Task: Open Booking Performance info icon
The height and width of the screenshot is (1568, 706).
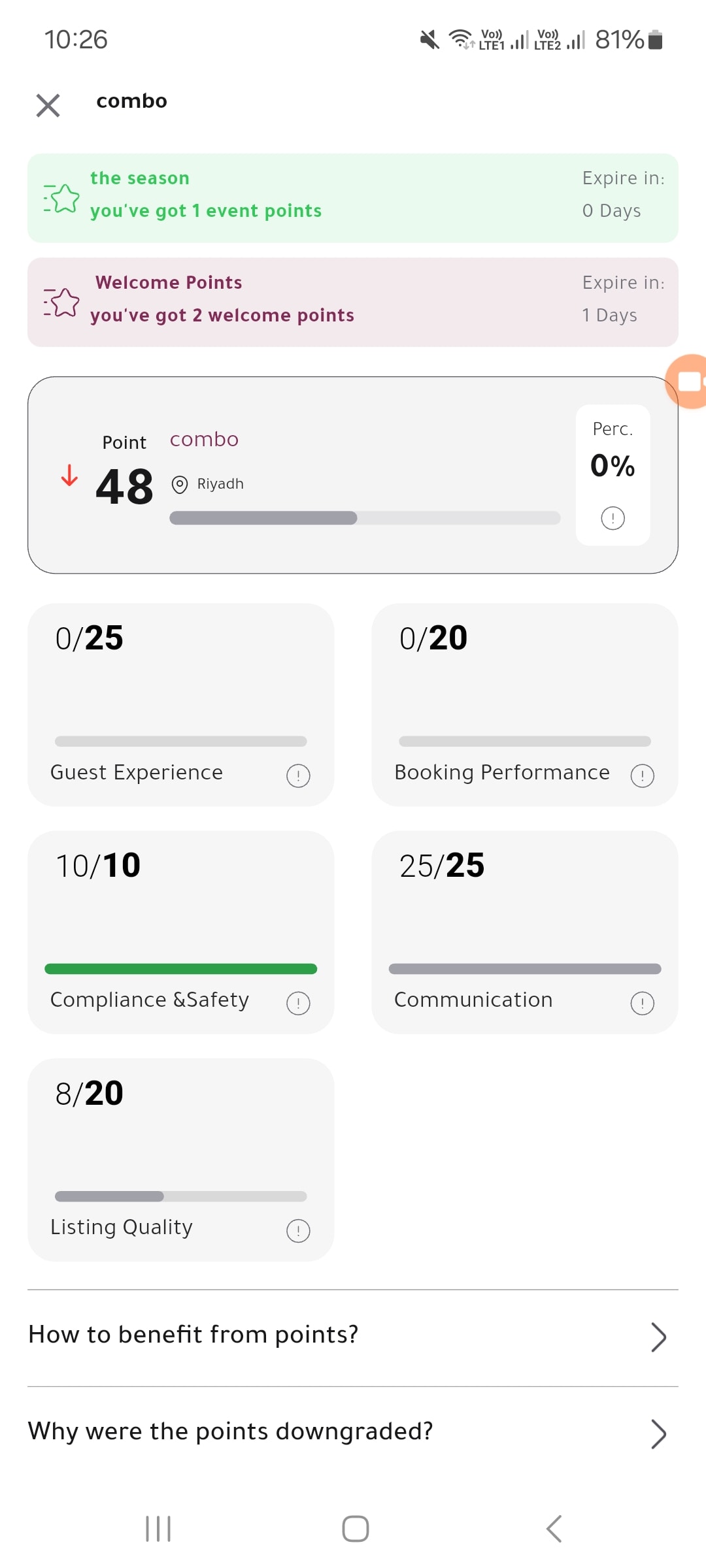Action: [642, 776]
